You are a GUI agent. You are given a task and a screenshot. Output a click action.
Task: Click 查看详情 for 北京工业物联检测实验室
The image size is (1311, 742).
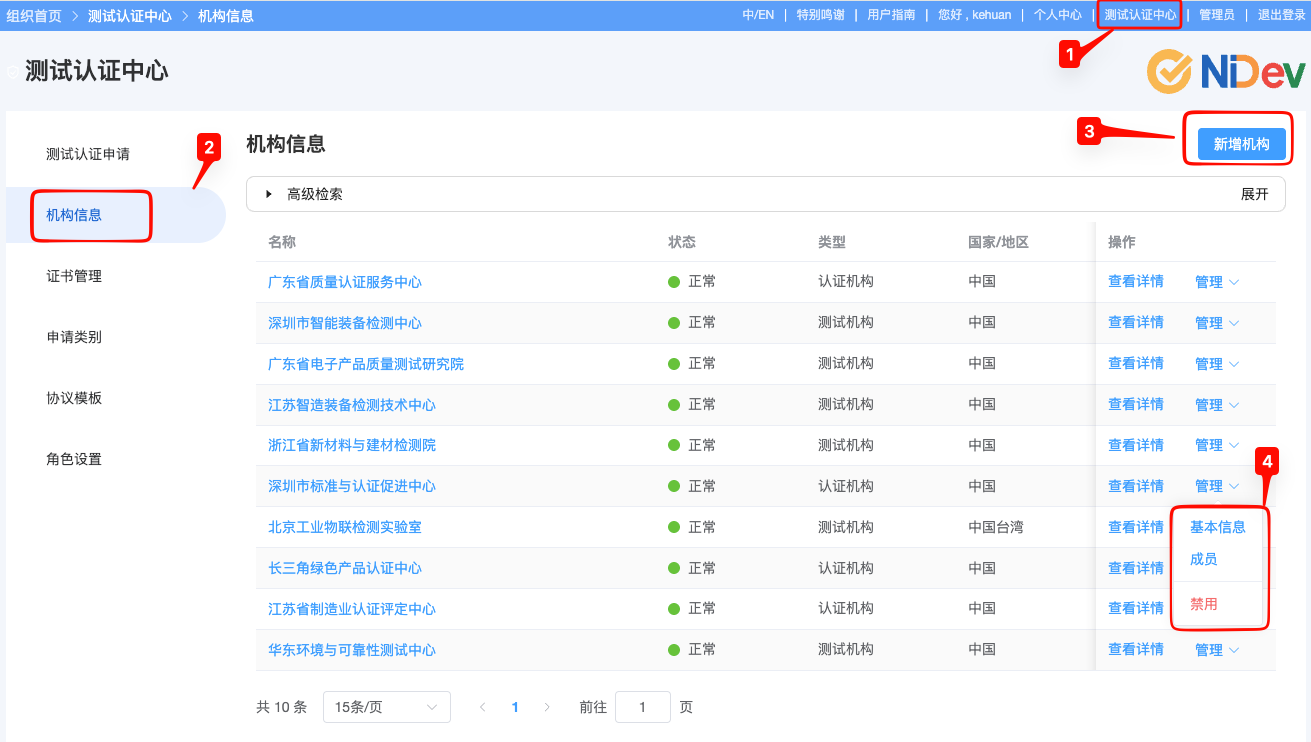click(1136, 527)
